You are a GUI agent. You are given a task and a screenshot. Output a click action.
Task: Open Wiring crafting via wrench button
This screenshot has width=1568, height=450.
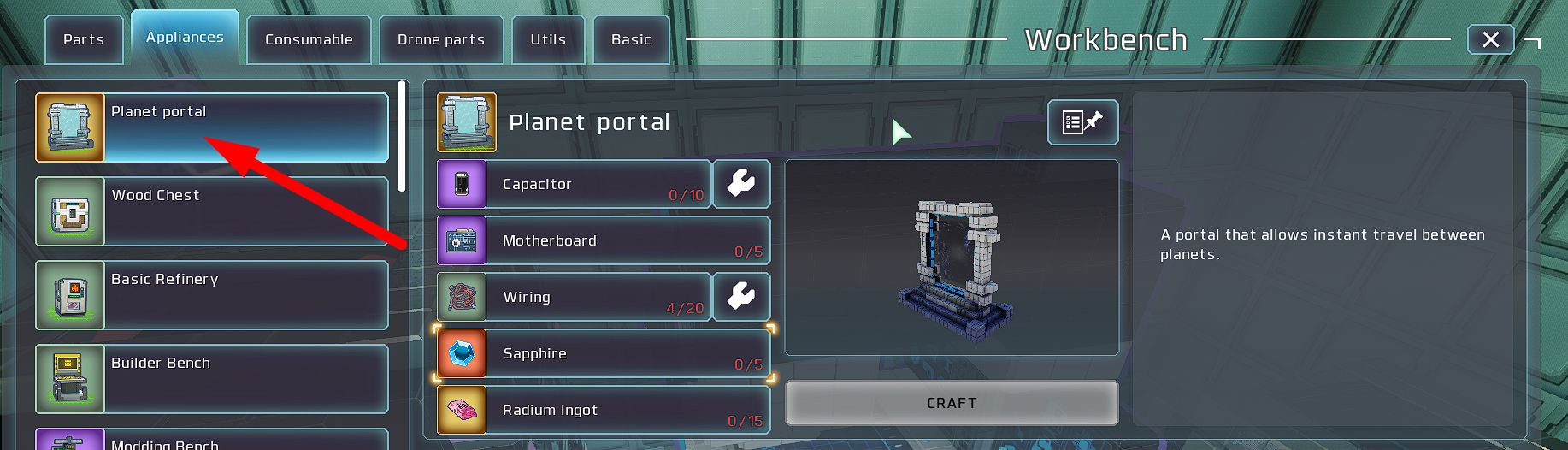click(741, 297)
